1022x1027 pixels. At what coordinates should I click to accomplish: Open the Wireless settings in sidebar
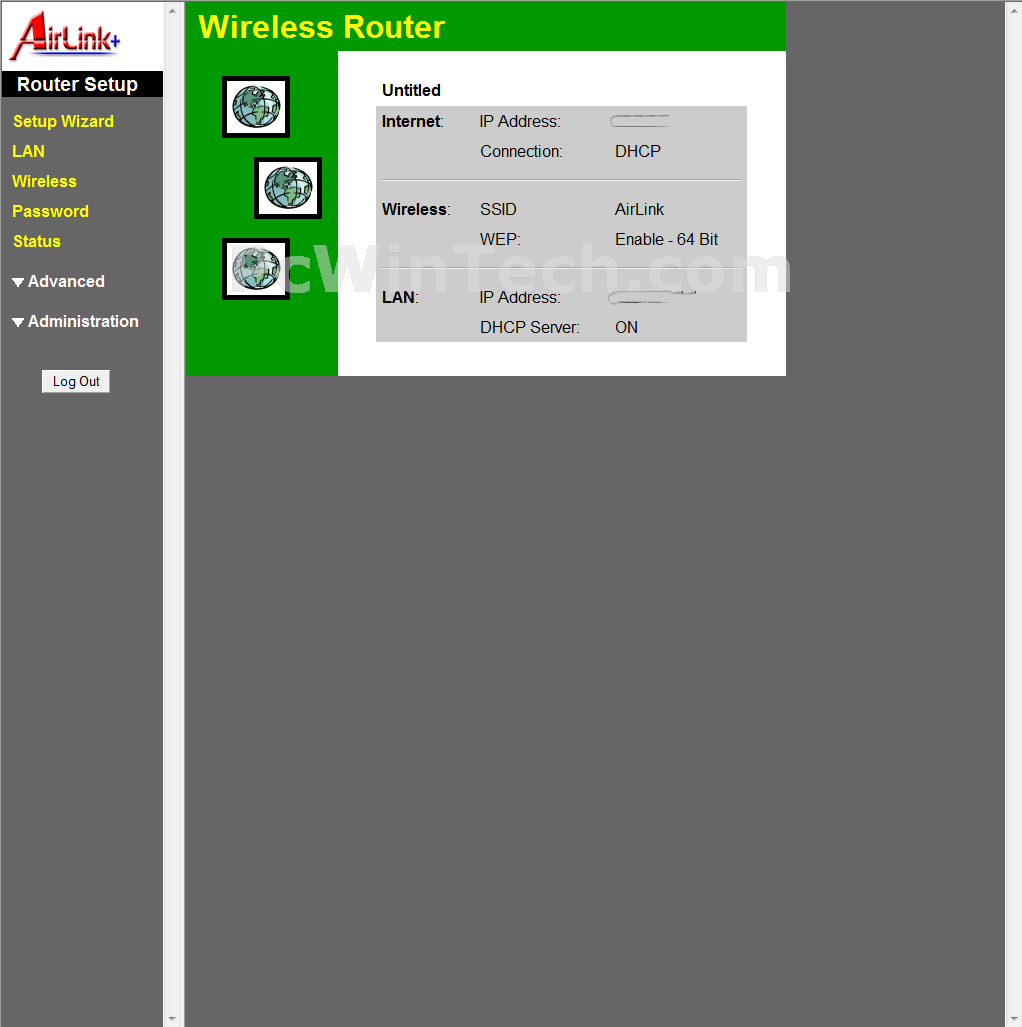tap(44, 182)
